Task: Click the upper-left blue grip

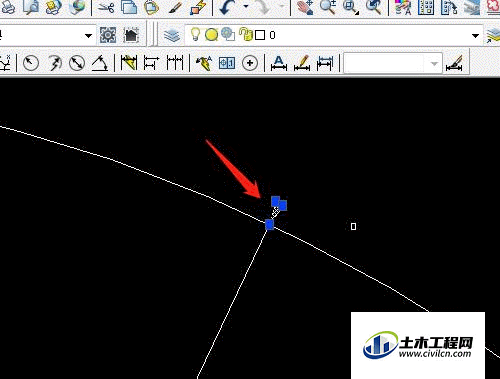Action: tap(275, 201)
